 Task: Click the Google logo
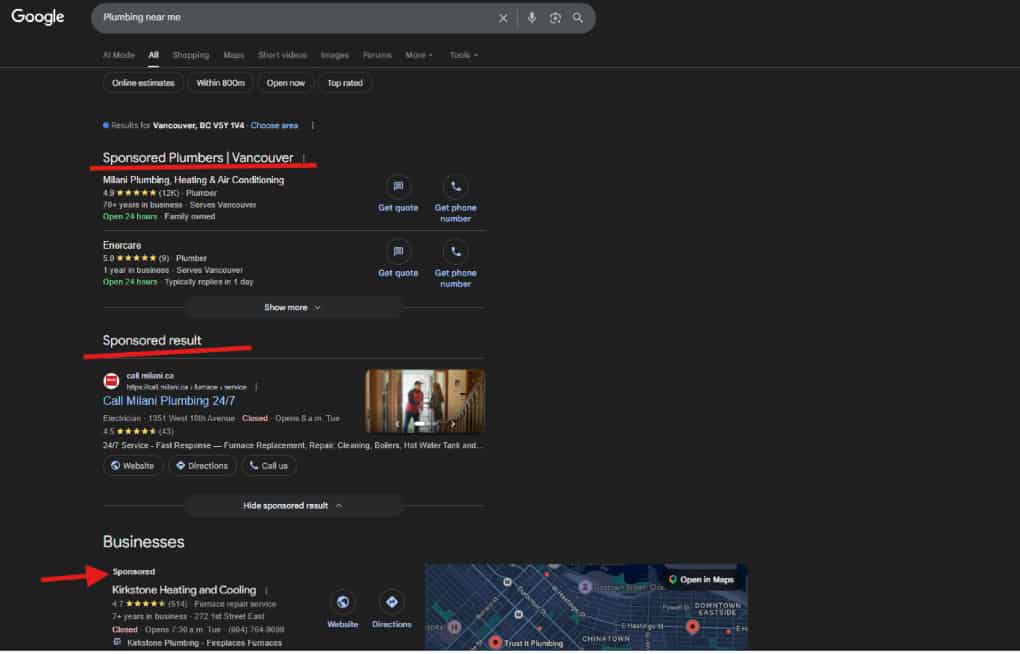[37, 16]
